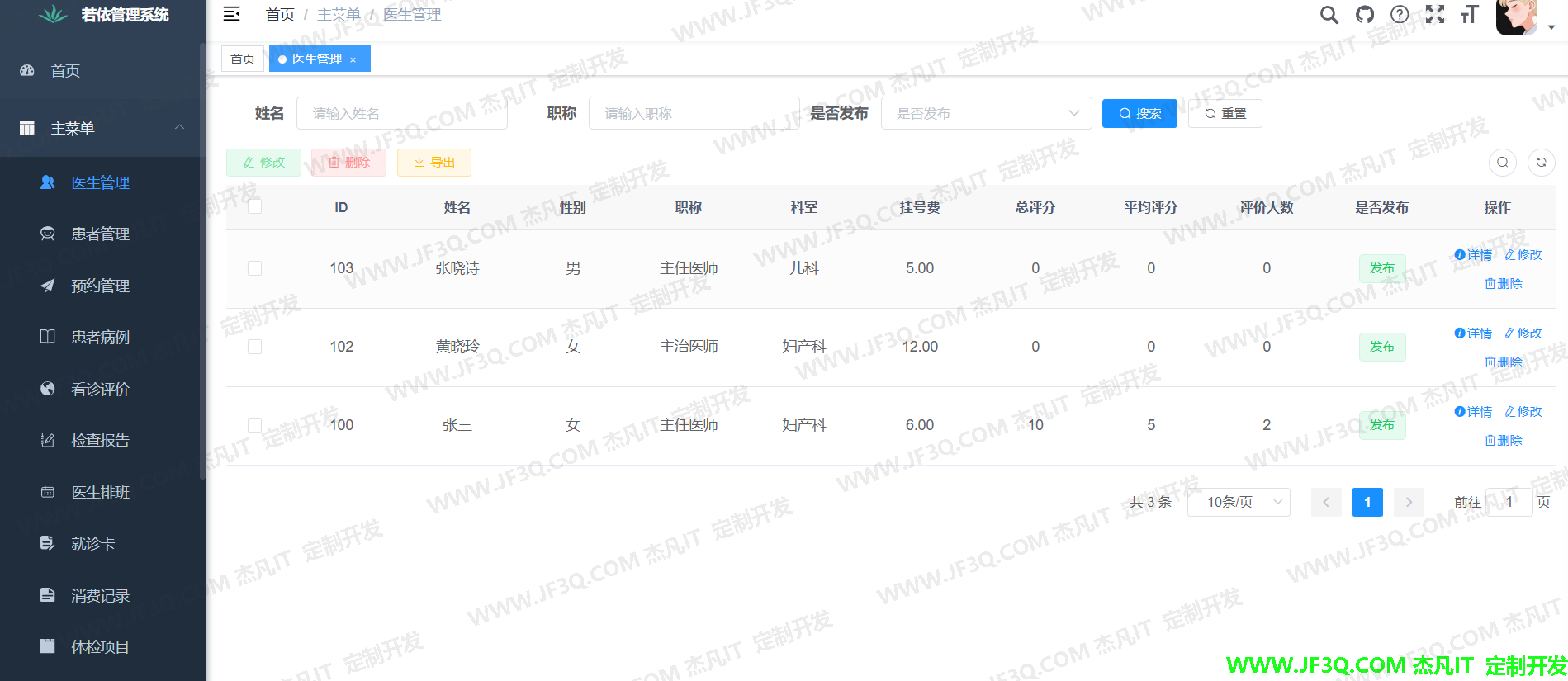Hide the search bar using round magnifier button

coord(1503,163)
